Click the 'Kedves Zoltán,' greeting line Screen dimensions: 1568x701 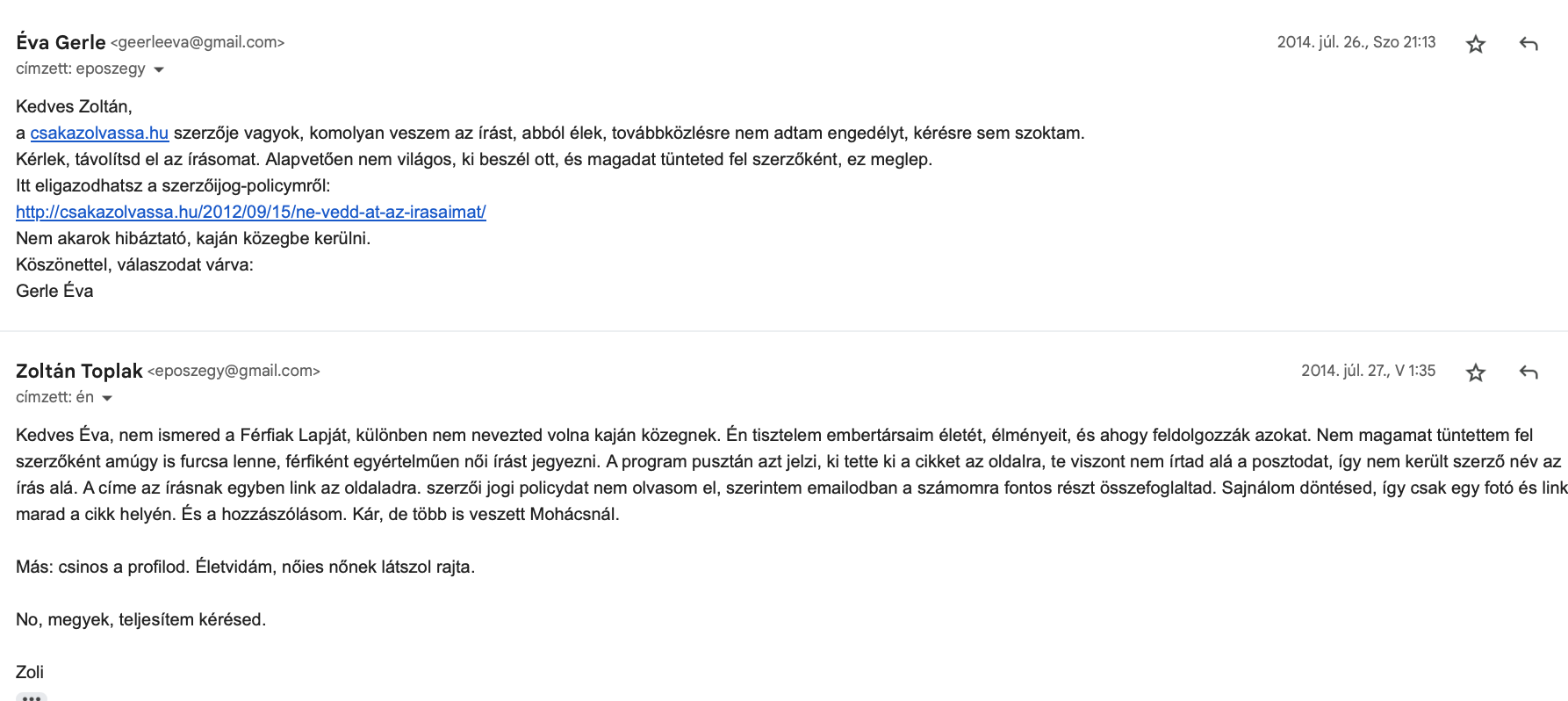tap(74, 106)
